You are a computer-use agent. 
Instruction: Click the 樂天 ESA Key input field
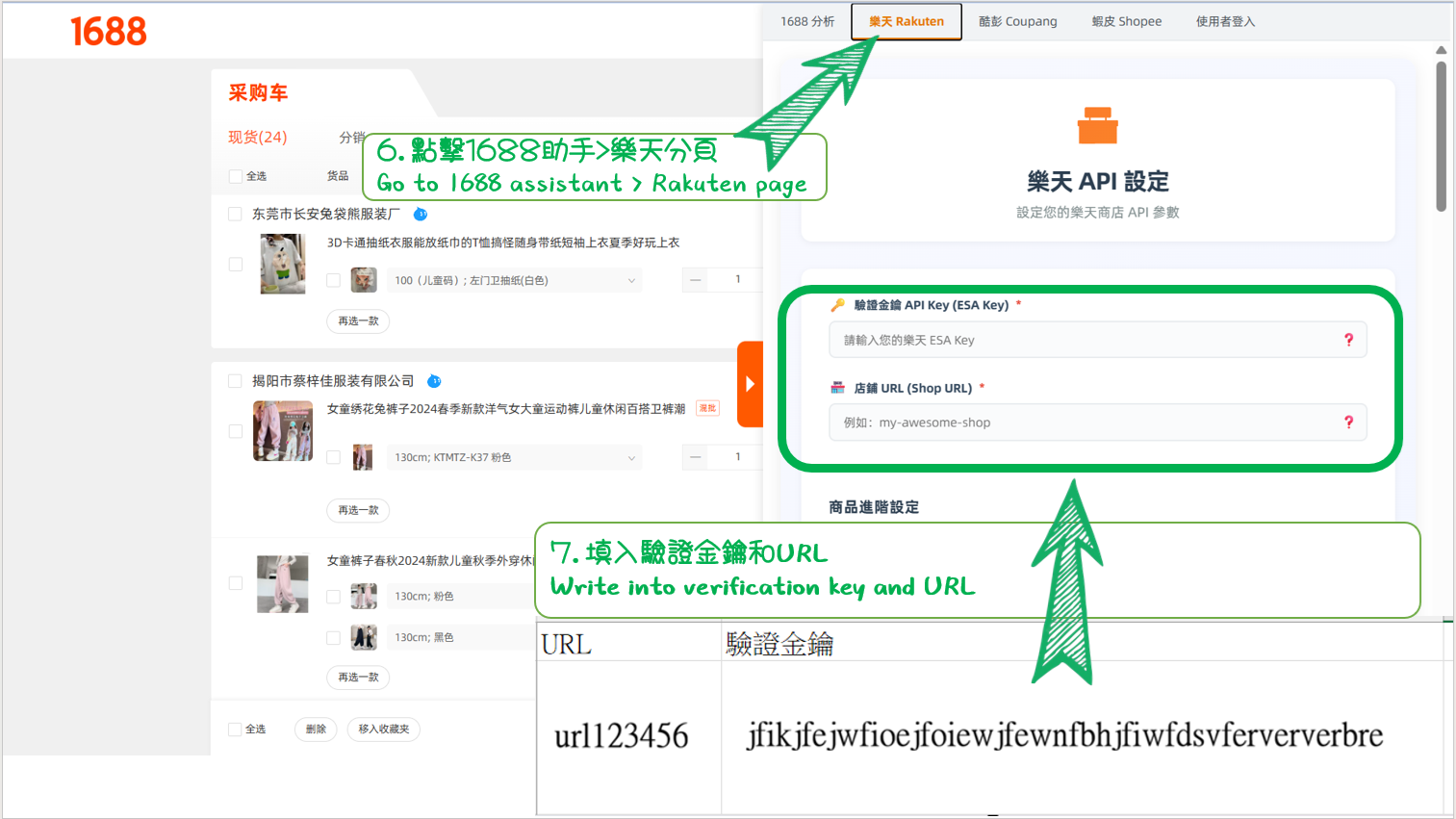(x=1087, y=340)
